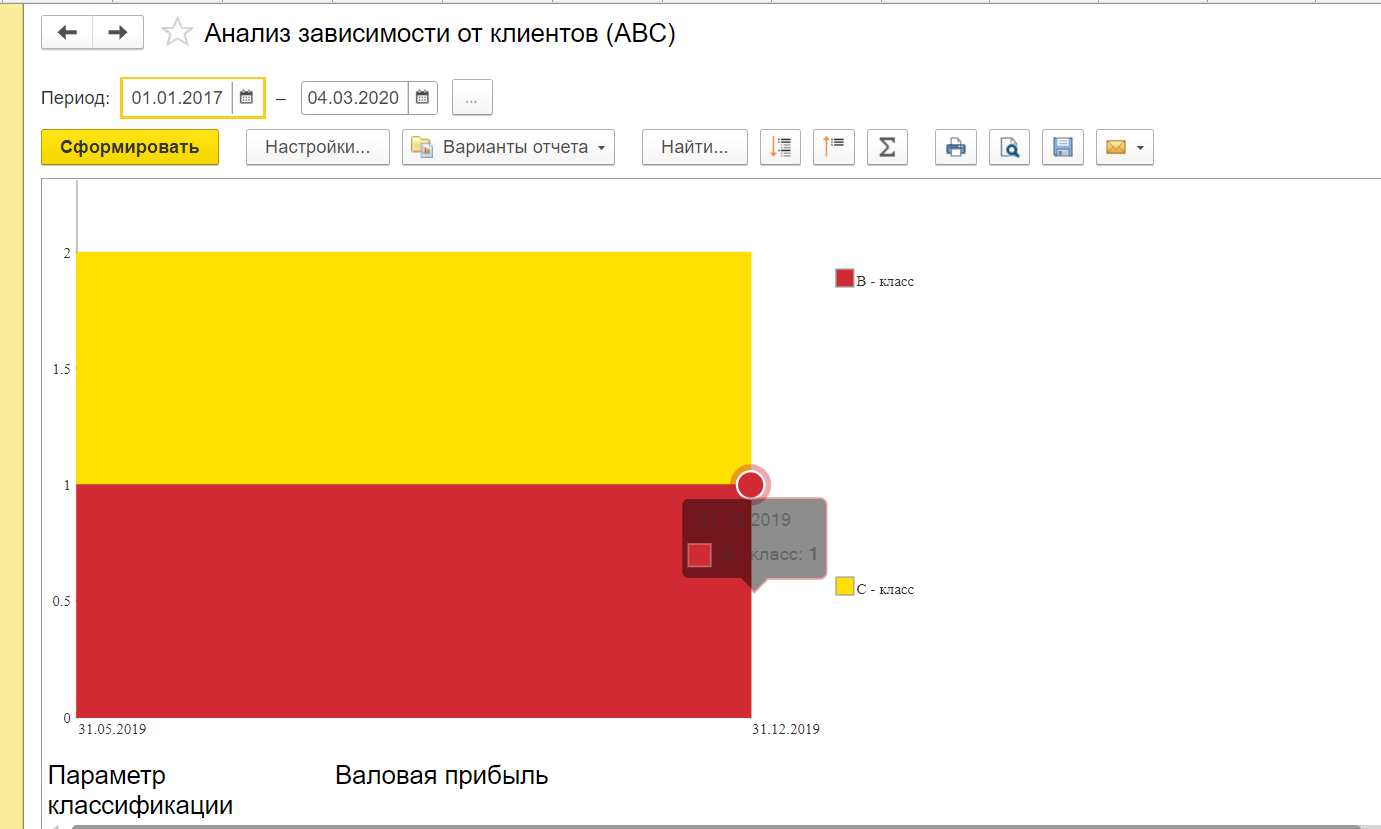1381x829 pixels.
Task: Click the Sigma sum icon
Action: click(886, 147)
